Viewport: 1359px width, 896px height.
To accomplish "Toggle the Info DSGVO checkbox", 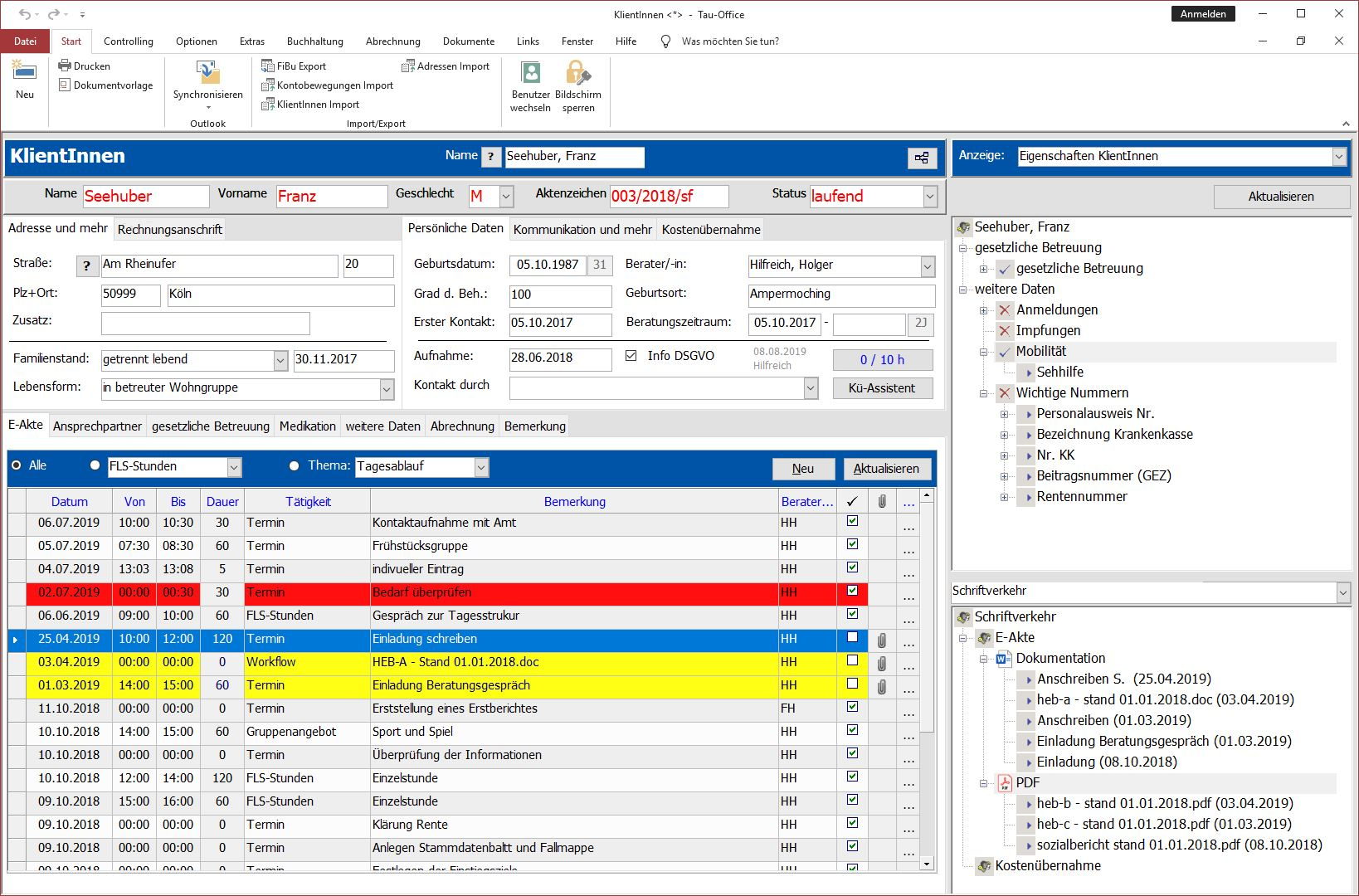I will point(631,356).
